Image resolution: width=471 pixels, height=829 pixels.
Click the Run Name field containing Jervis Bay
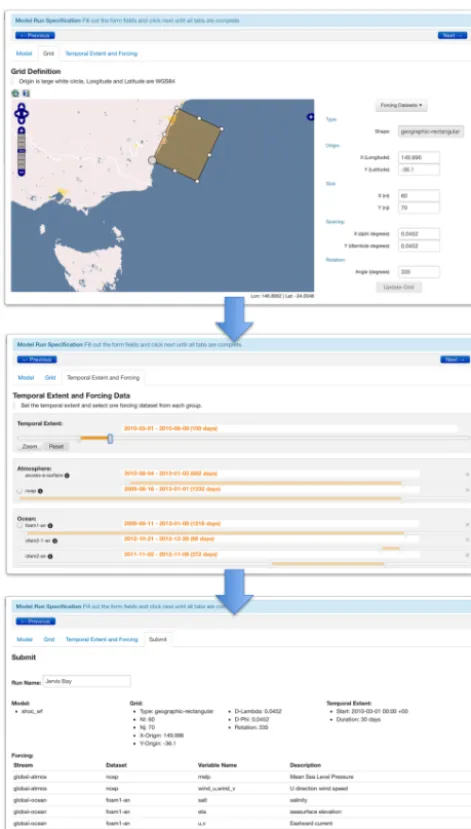pos(87,681)
